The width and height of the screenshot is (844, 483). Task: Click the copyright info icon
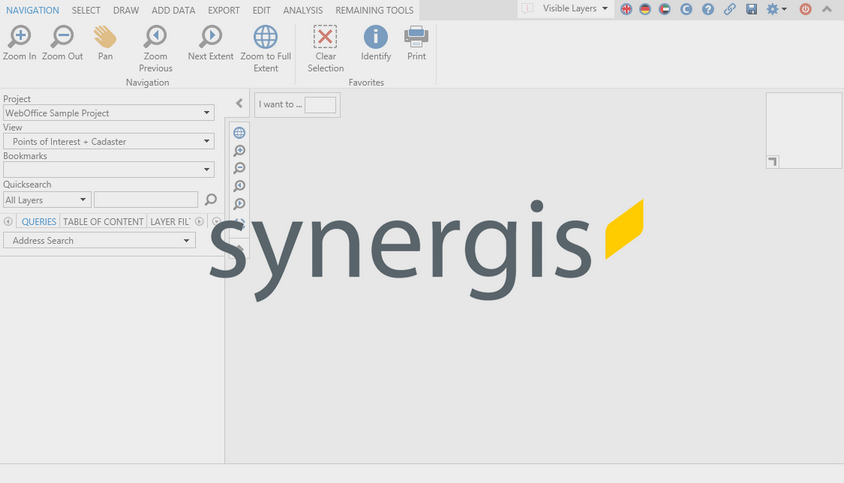(x=686, y=9)
